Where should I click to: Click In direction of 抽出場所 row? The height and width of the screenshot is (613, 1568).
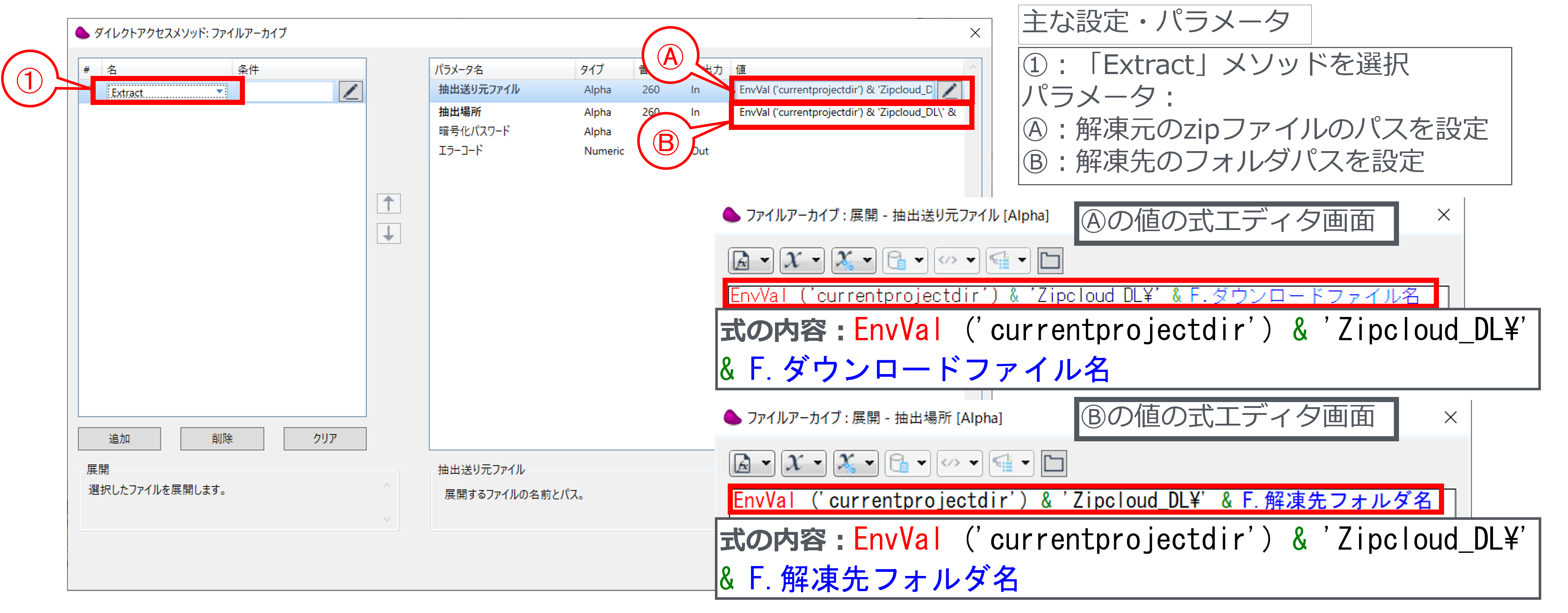(x=695, y=112)
